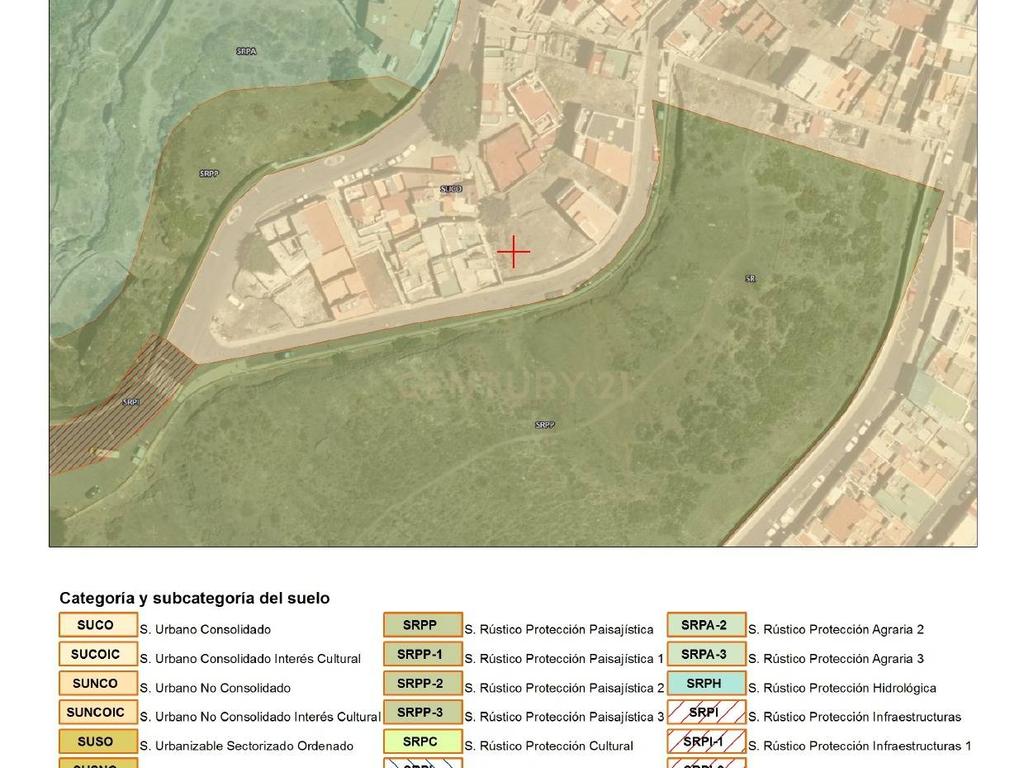Click 'S. Rústico Protección Hidrológica' text
1024x768 pixels.
(x=842, y=688)
